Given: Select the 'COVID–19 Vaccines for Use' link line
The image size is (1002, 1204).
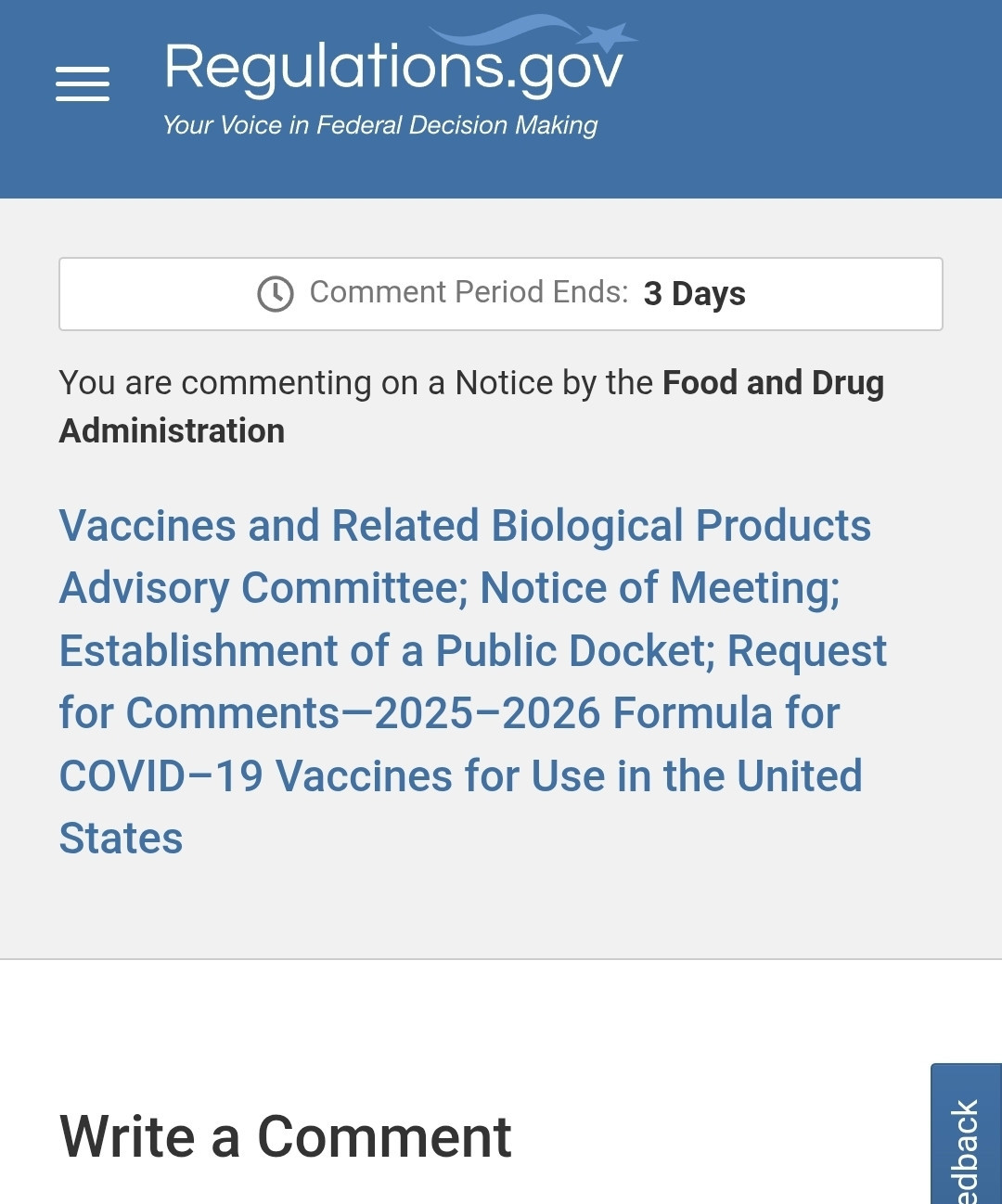Looking at the screenshot, I should (x=461, y=775).
